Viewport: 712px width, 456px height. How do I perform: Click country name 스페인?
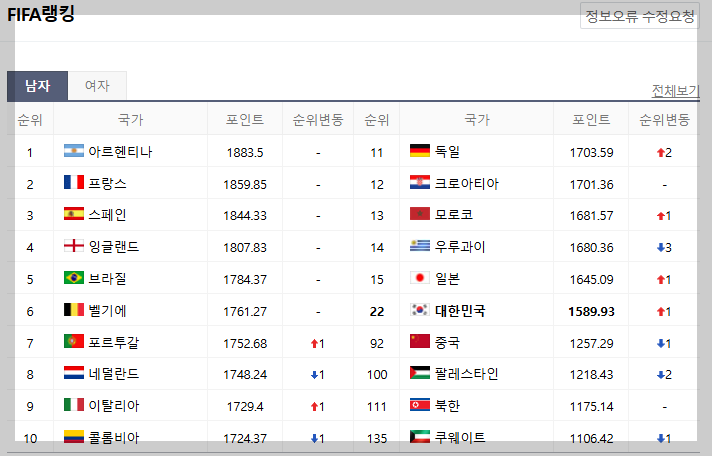click(107, 214)
